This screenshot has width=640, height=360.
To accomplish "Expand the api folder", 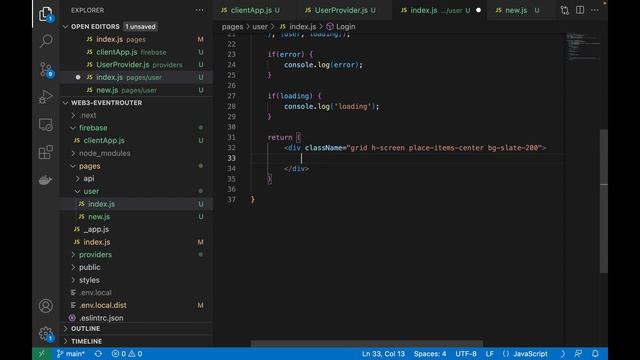I will (x=78, y=179).
